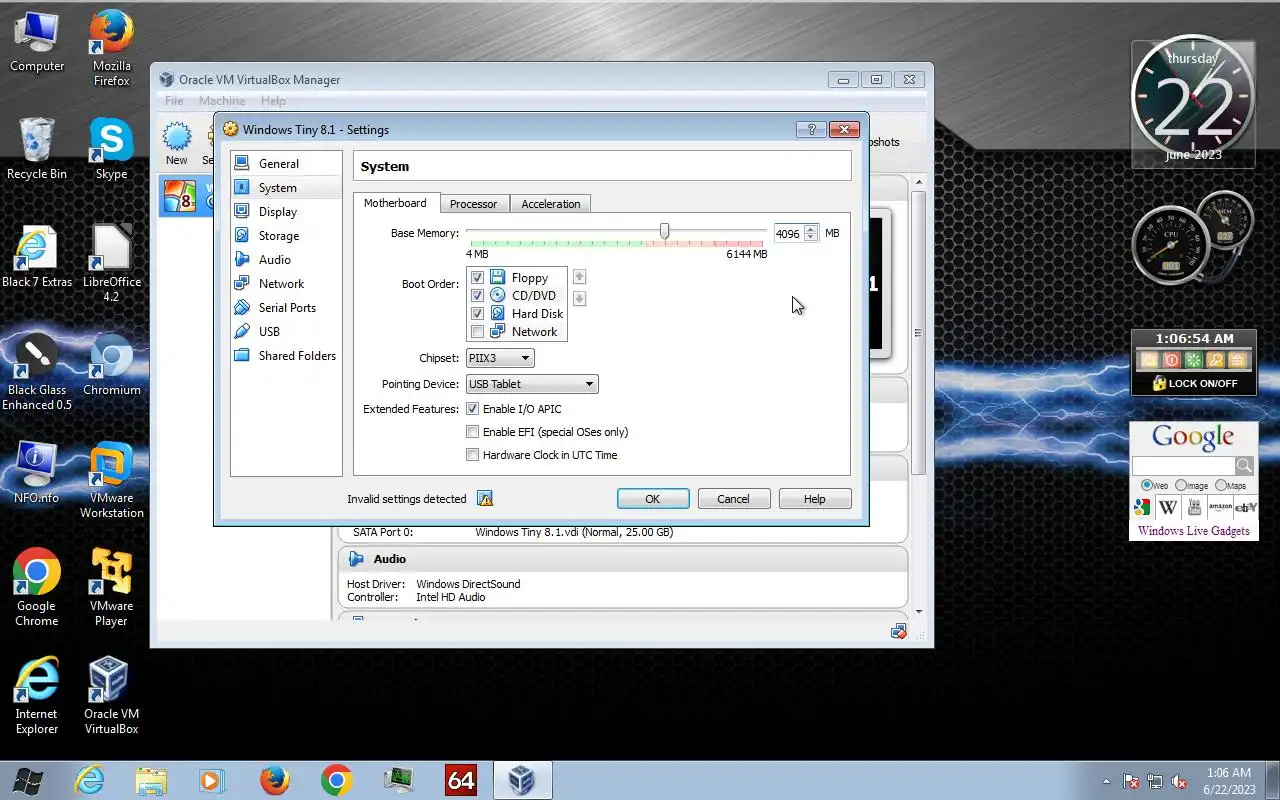The image size is (1280, 800).
Task: Select the Serial Ports category
Action: (285, 308)
